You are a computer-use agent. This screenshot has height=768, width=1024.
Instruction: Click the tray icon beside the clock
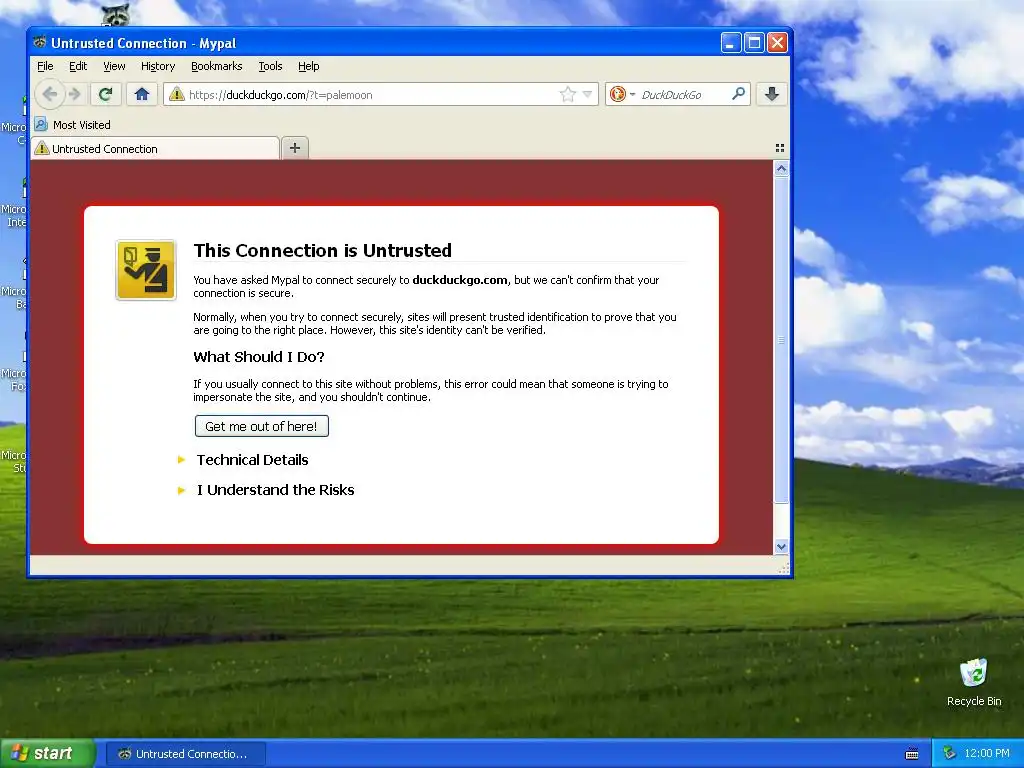949,754
